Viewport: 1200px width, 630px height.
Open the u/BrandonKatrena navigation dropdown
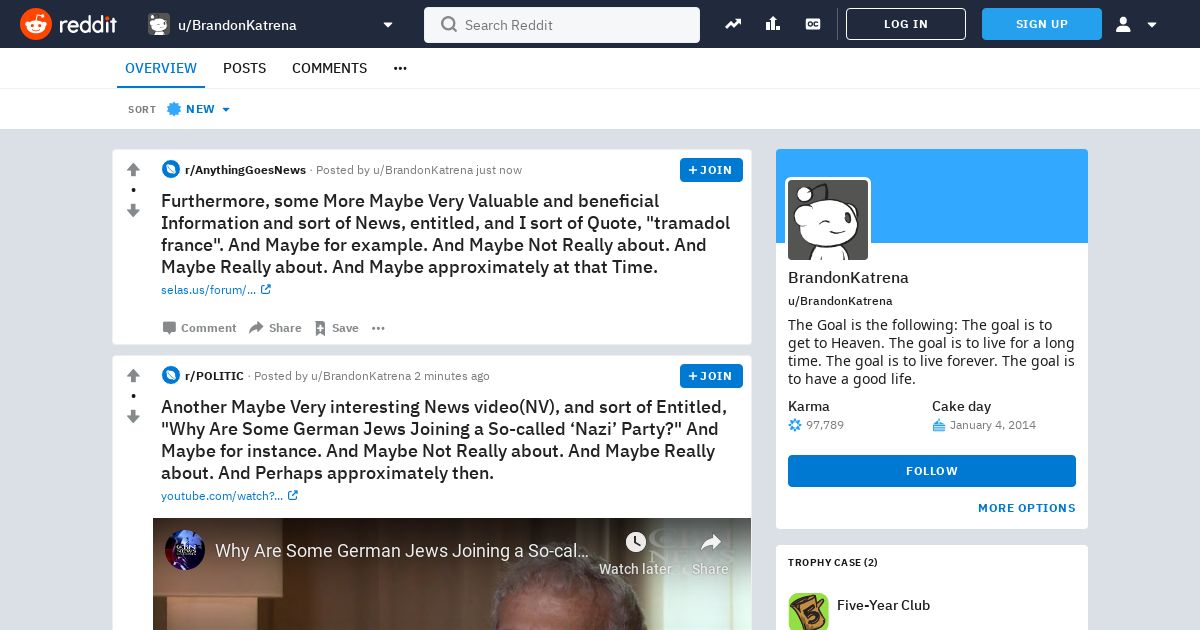[388, 25]
